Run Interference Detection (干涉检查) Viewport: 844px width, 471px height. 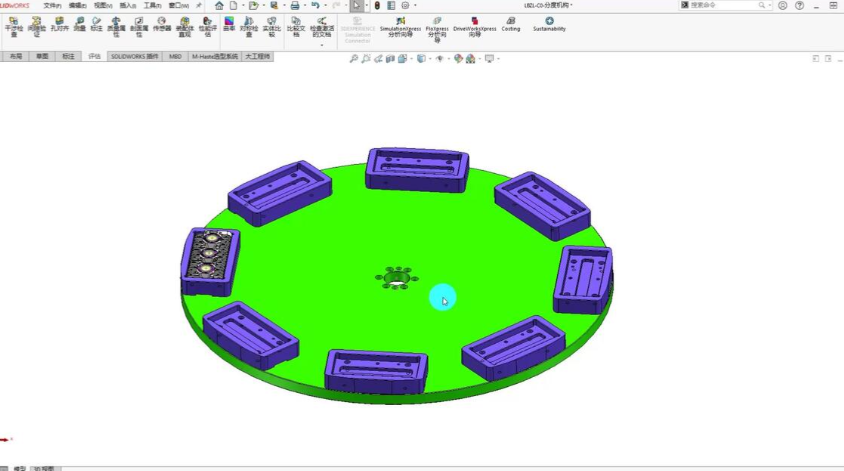(x=13, y=26)
